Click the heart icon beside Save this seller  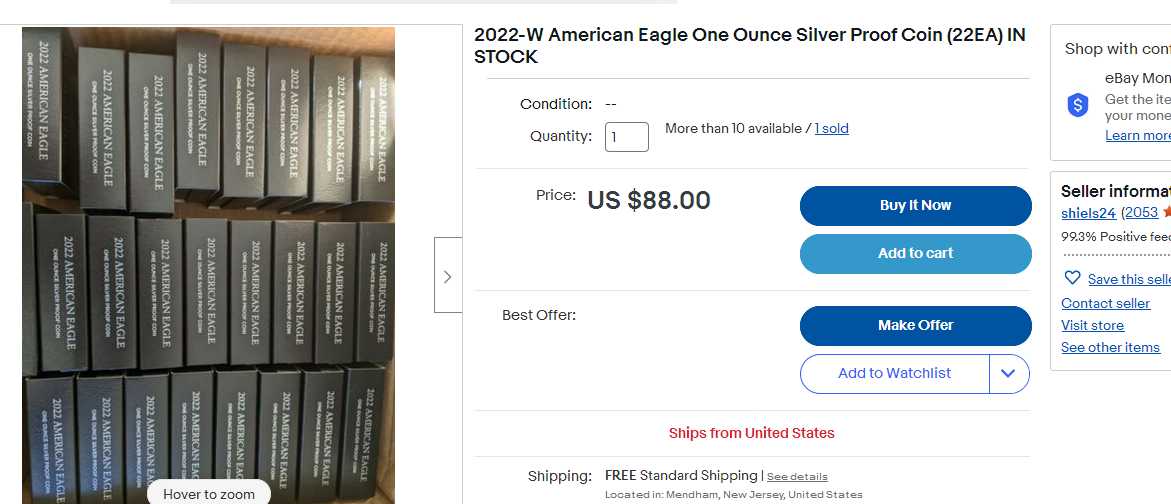point(1072,278)
